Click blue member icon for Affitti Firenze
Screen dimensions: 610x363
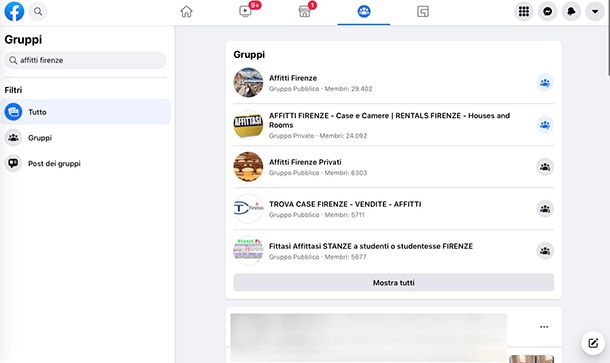[545, 83]
